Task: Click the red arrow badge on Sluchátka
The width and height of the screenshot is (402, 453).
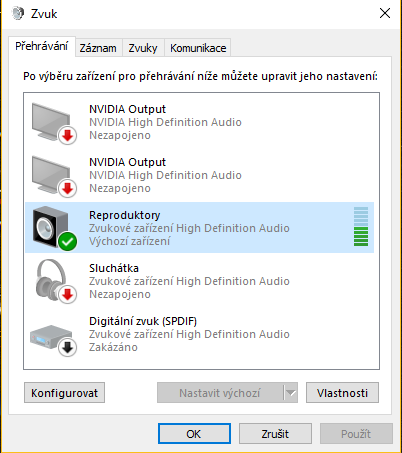Action: 68,294
